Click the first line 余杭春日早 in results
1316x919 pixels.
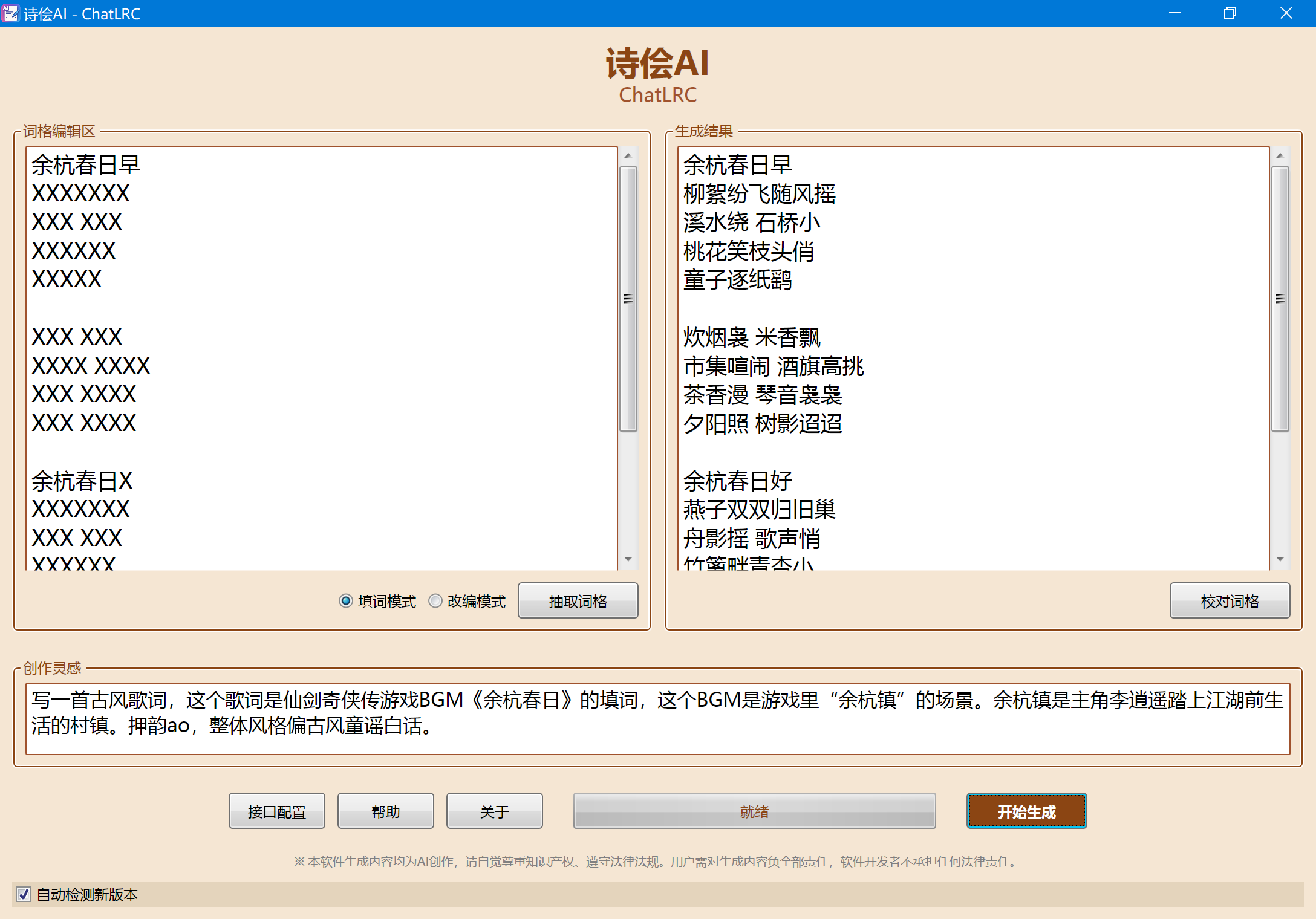pos(738,165)
